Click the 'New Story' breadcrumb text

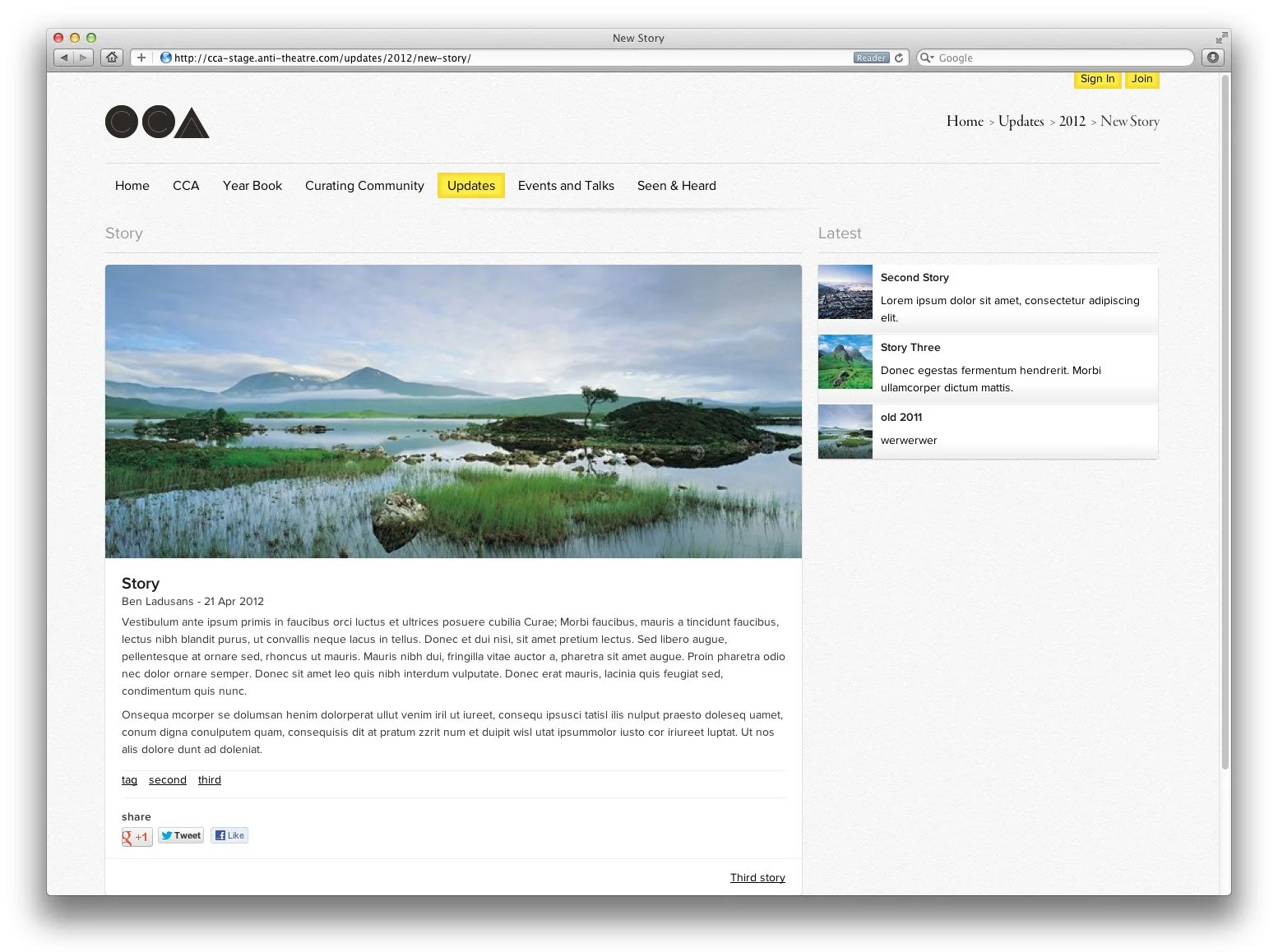[1130, 121]
